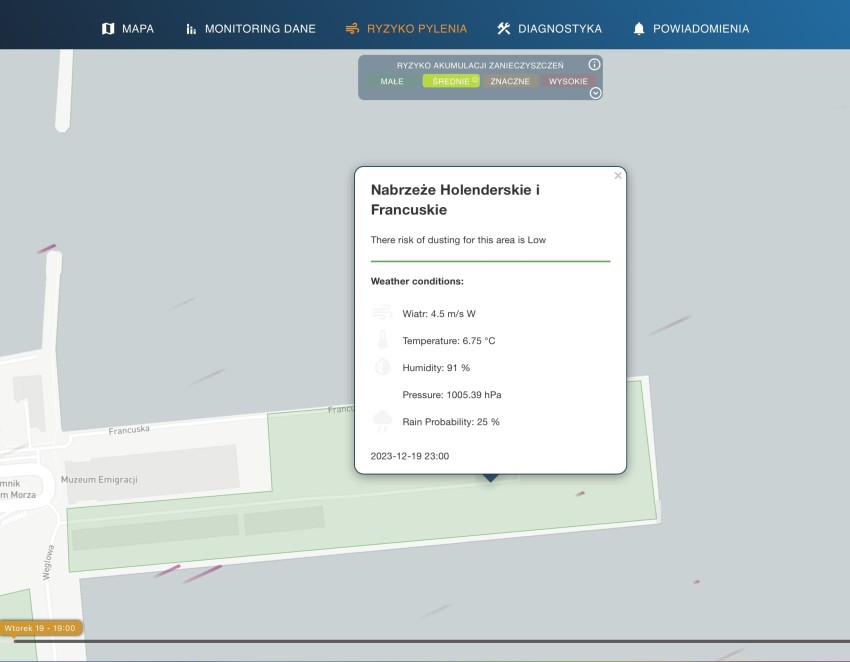Switch to the DIAGNOSTYKA tab
The width and height of the screenshot is (850, 662).
tap(559, 29)
